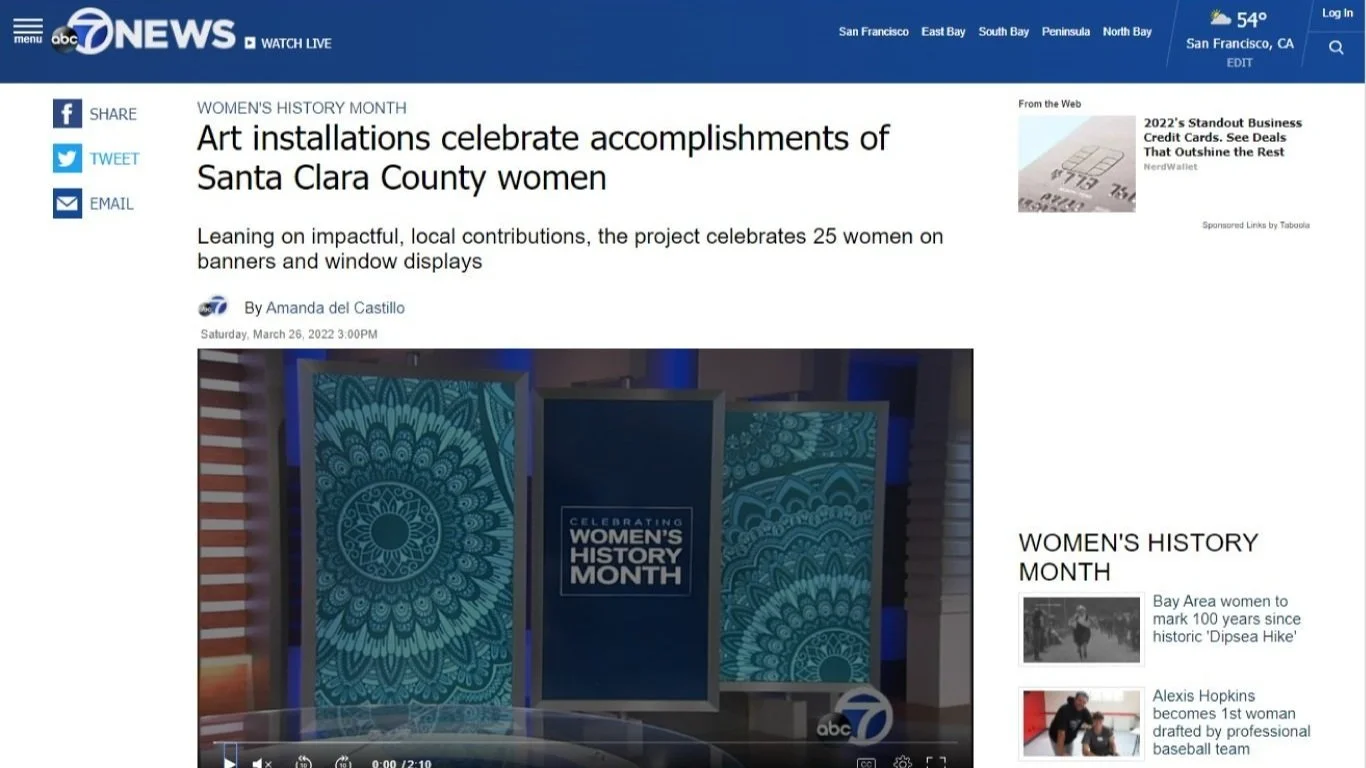Click the article headline text
Screen dimensions: 1366x768
tap(543, 157)
